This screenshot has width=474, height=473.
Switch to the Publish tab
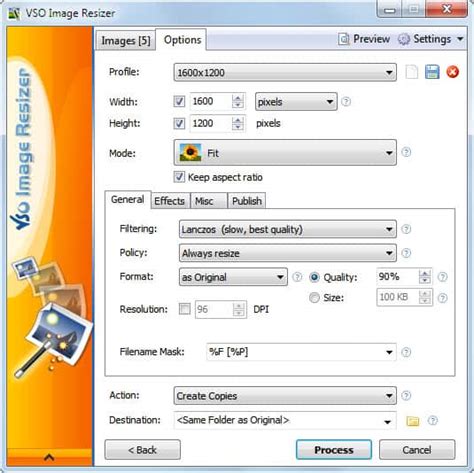coord(247,201)
